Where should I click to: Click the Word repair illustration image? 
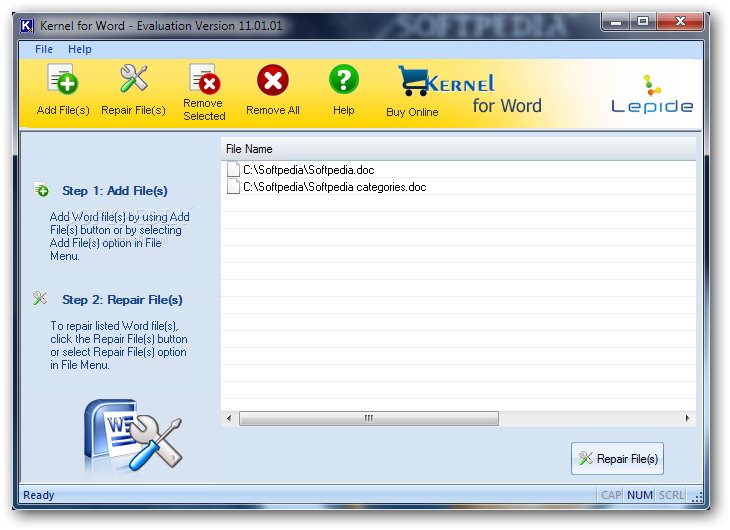(134, 435)
